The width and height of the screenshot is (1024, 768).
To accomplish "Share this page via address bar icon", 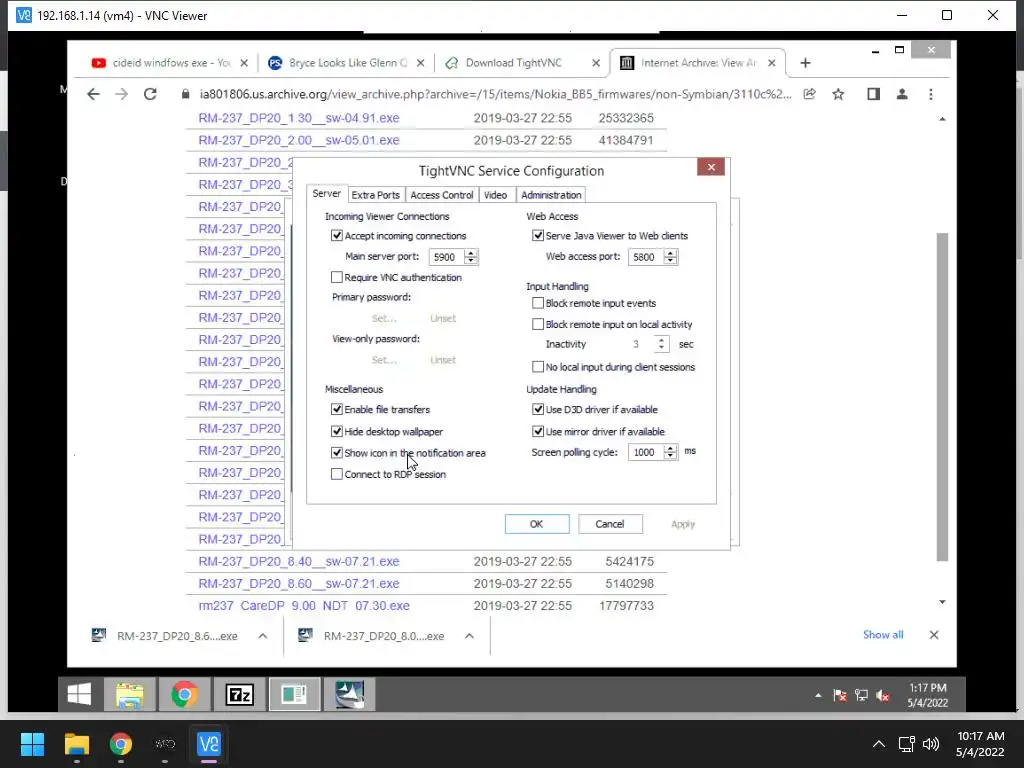I will [x=810, y=94].
